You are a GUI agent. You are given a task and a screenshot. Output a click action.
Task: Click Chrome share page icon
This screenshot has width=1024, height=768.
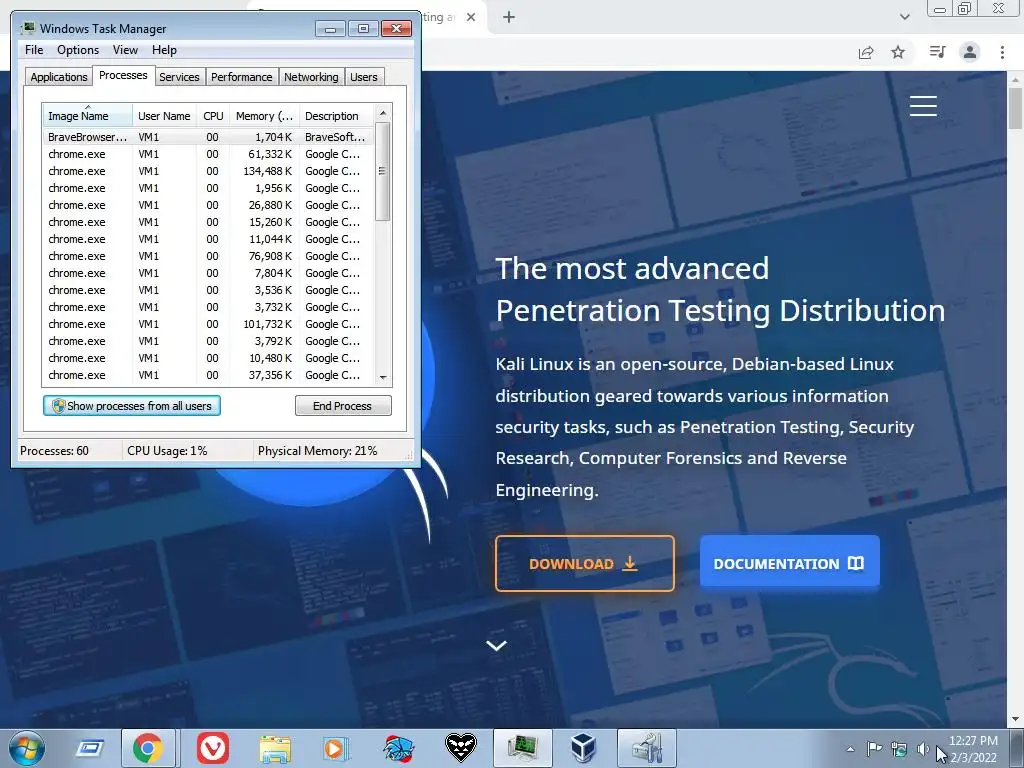pyautogui.click(x=866, y=52)
